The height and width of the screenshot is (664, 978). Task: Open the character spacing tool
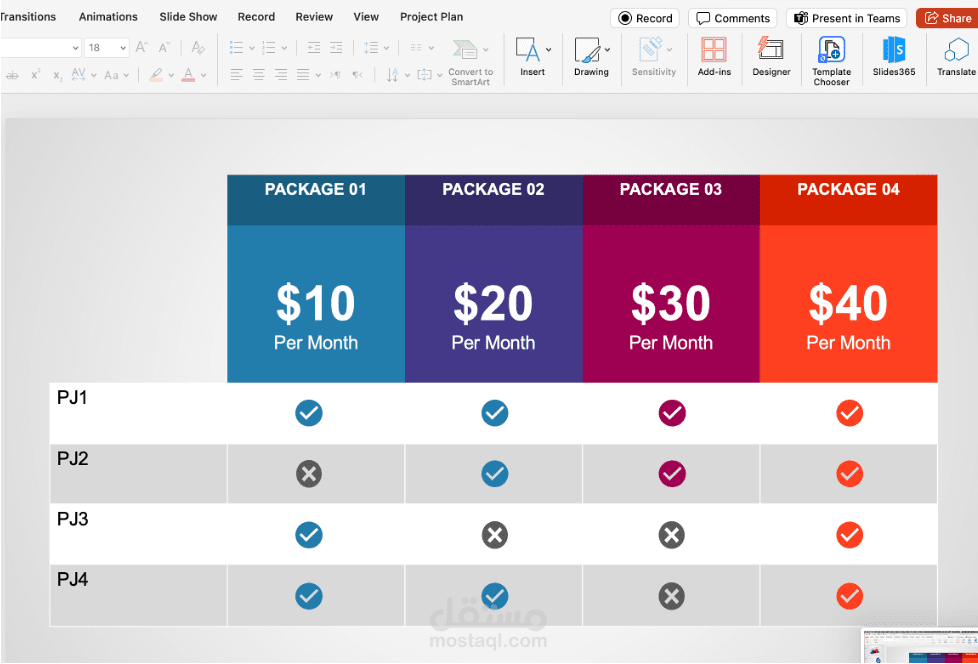[79, 75]
